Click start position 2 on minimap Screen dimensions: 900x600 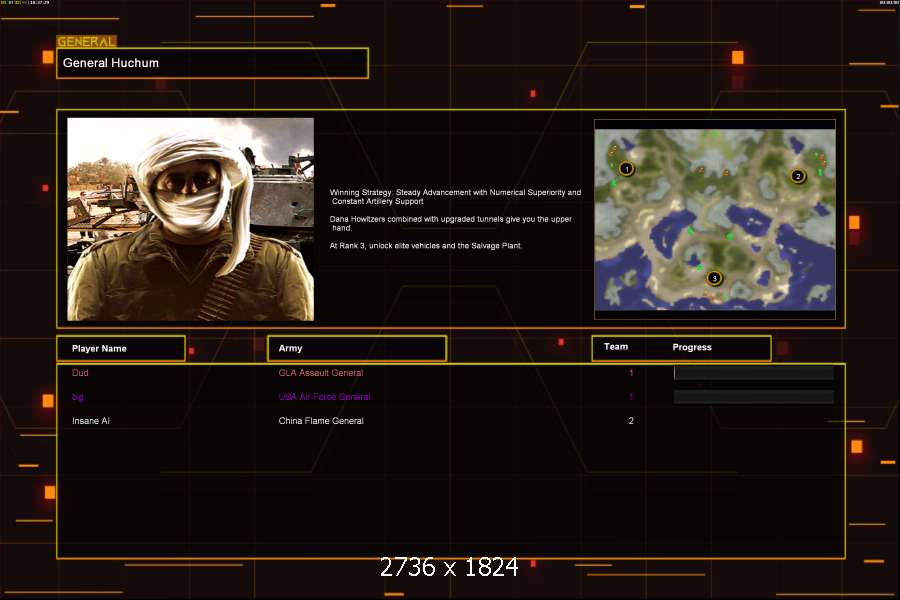coord(797,176)
